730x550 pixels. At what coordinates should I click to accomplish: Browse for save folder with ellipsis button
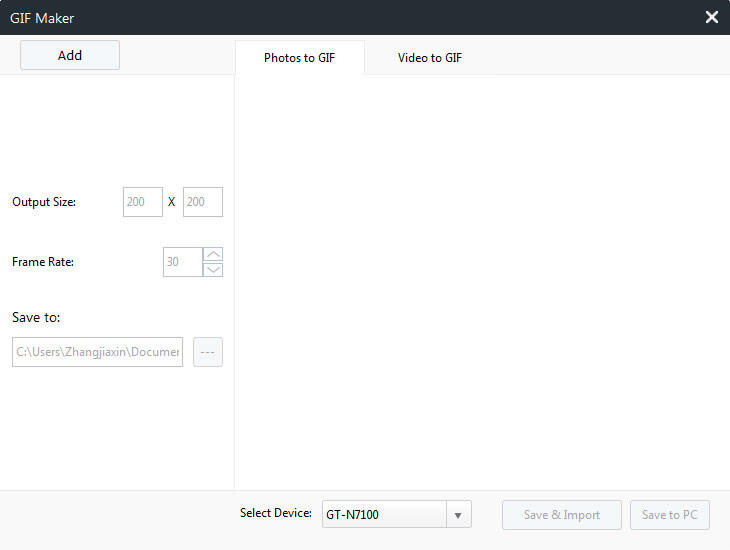point(208,352)
